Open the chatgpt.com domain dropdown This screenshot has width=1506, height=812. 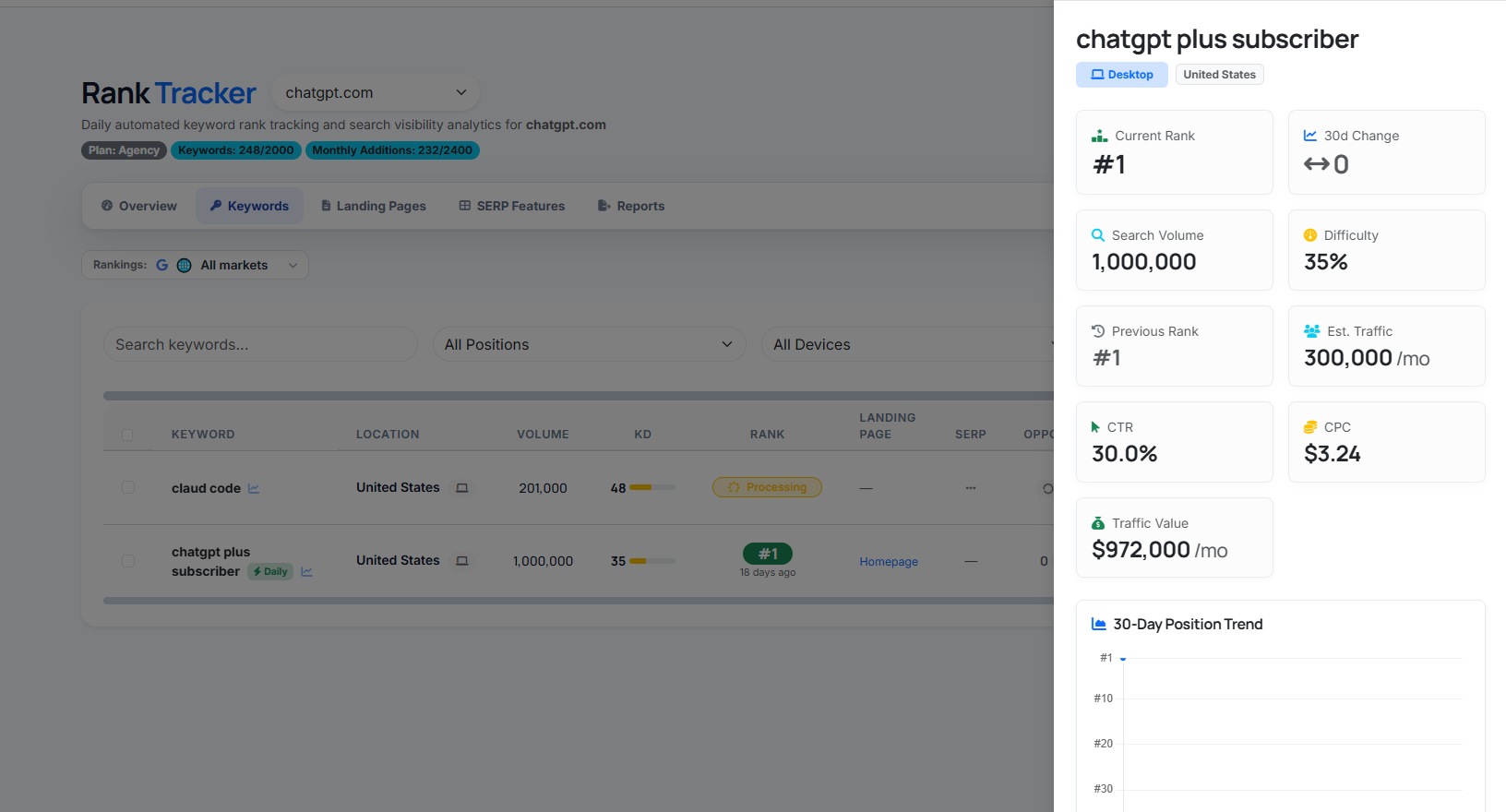[x=376, y=92]
